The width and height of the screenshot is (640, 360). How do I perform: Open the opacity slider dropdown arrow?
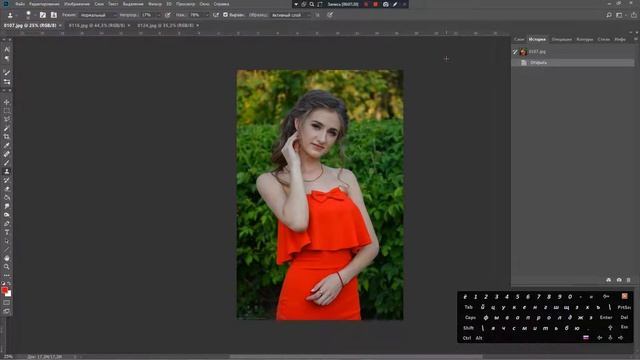click(x=159, y=15)
